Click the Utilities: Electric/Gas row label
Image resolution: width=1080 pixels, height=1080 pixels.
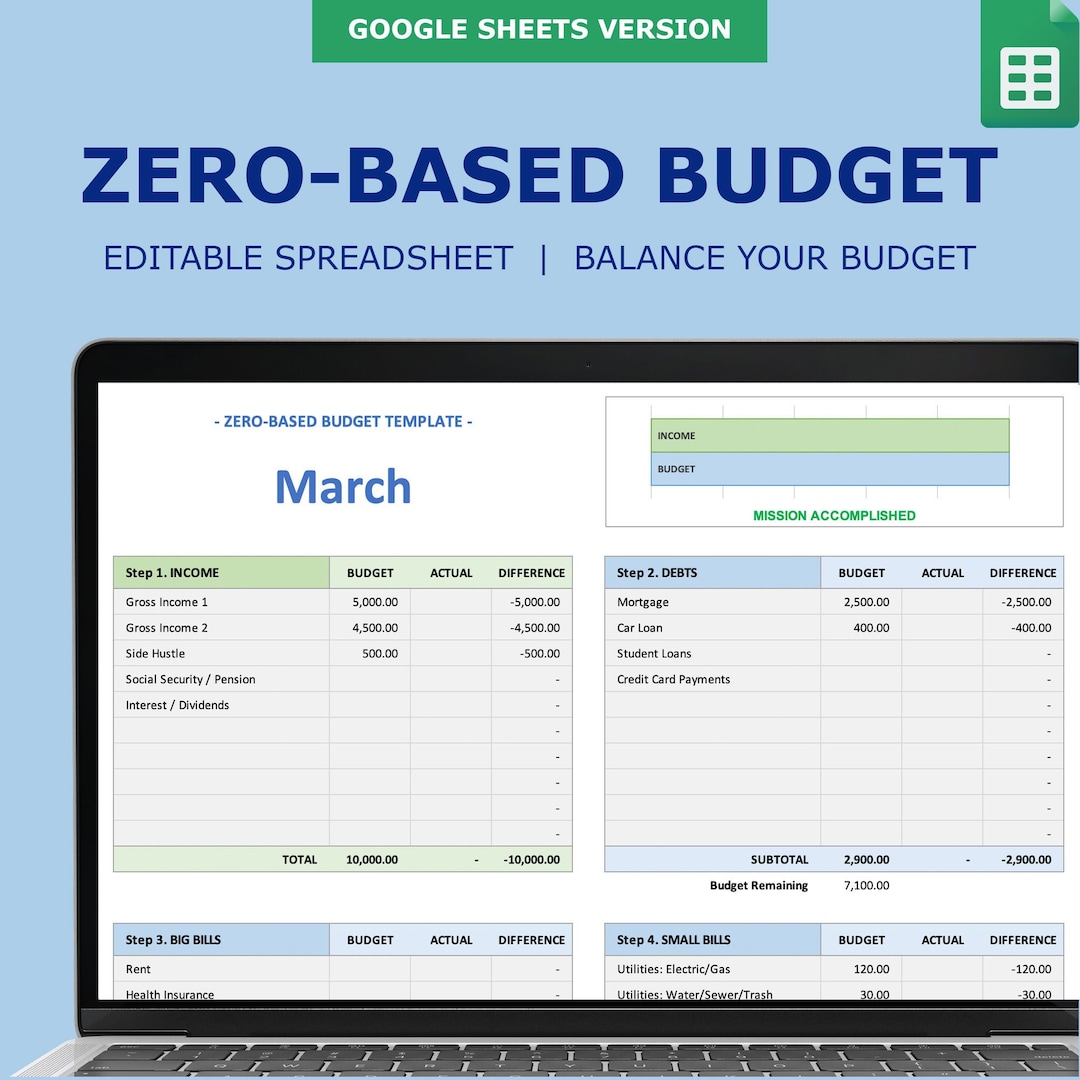[x=672, y=969]
